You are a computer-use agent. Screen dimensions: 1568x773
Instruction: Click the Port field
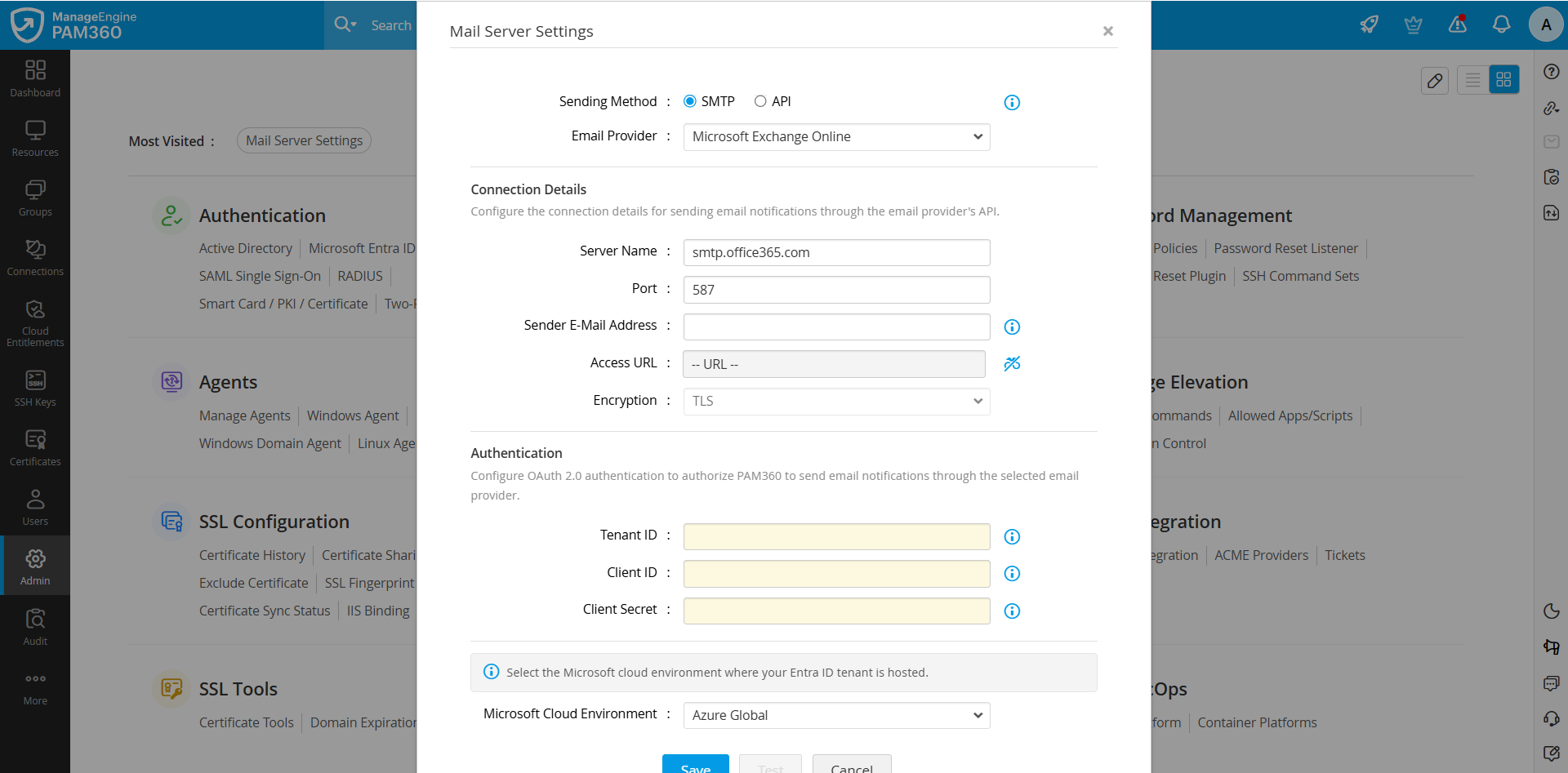point(836,290)
